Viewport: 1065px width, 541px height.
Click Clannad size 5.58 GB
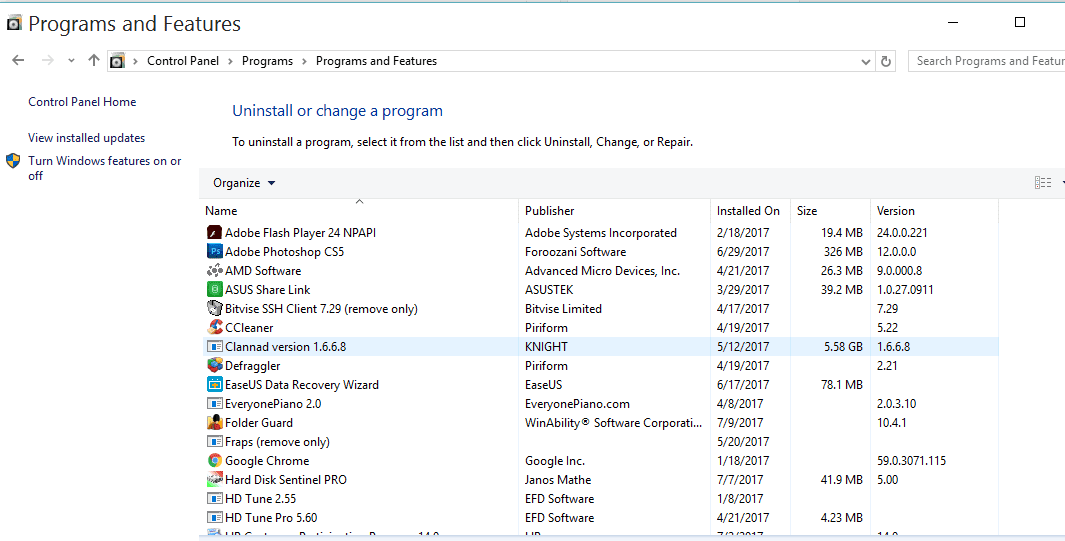[x=843, y=346]
